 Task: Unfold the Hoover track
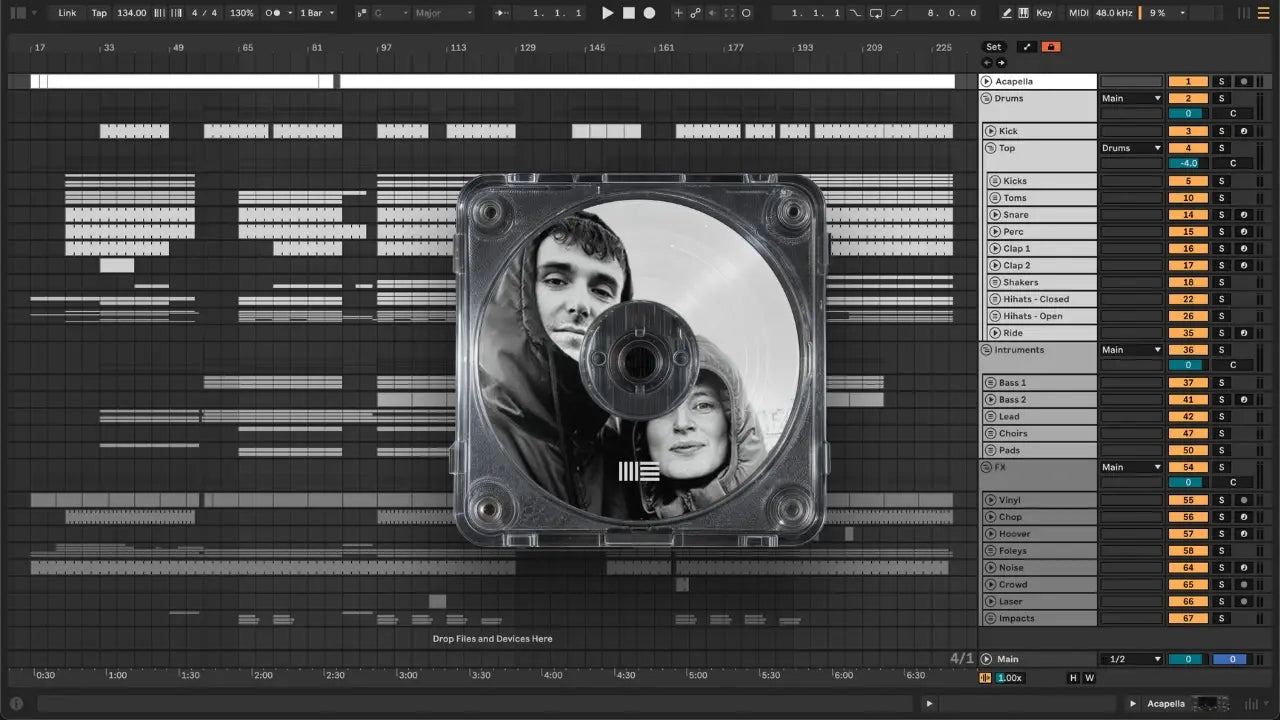(991, 534)
